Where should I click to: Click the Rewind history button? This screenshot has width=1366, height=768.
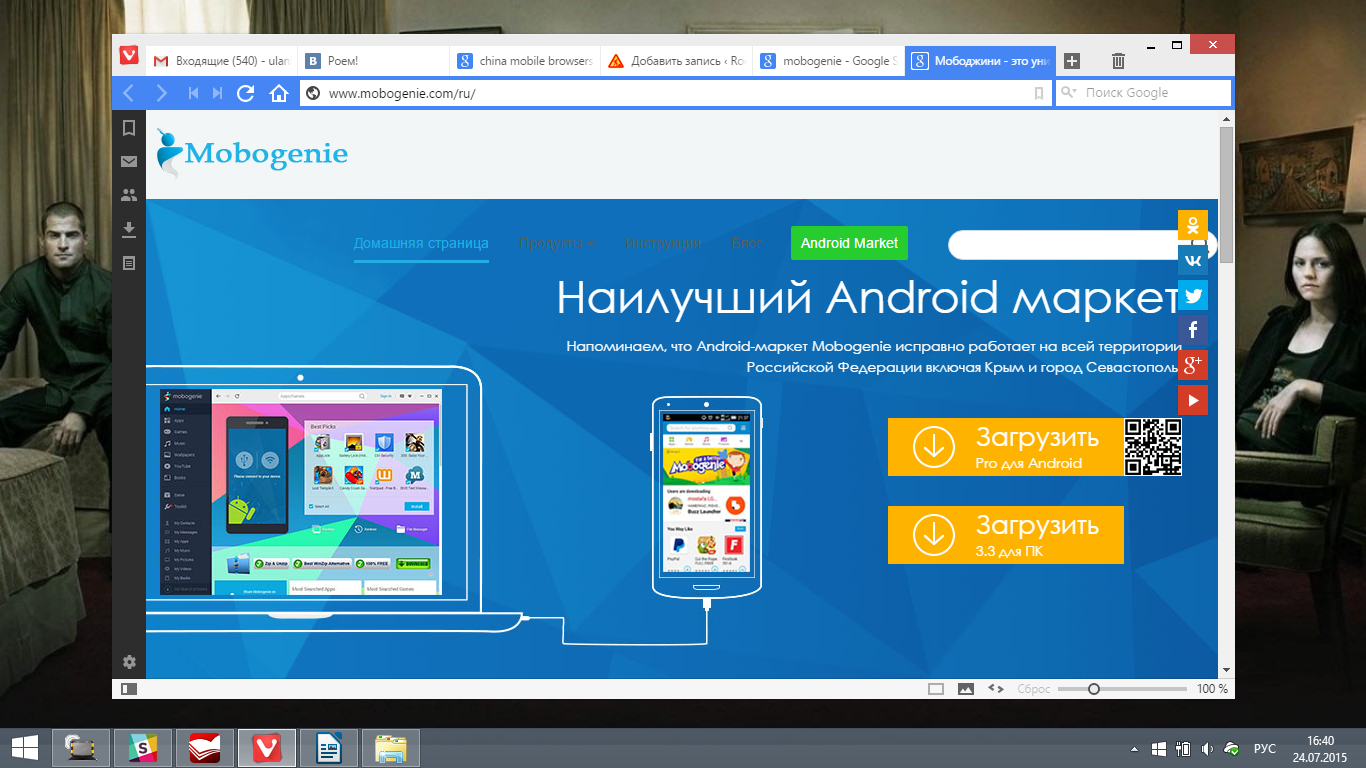click(193, 93)
